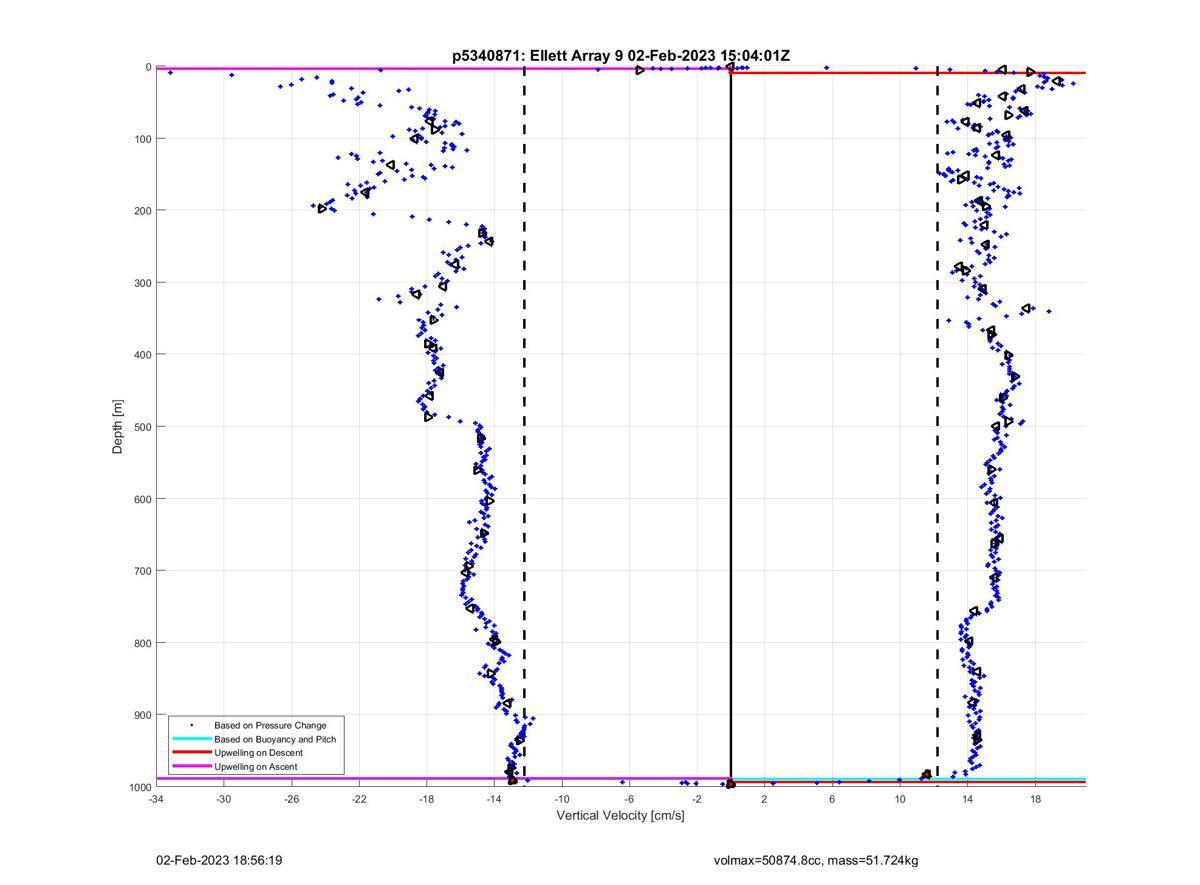This screenshot has width=1200, height=885.
Task: Click the x-axis tick label -18
Action: click(x=426, y=799)
